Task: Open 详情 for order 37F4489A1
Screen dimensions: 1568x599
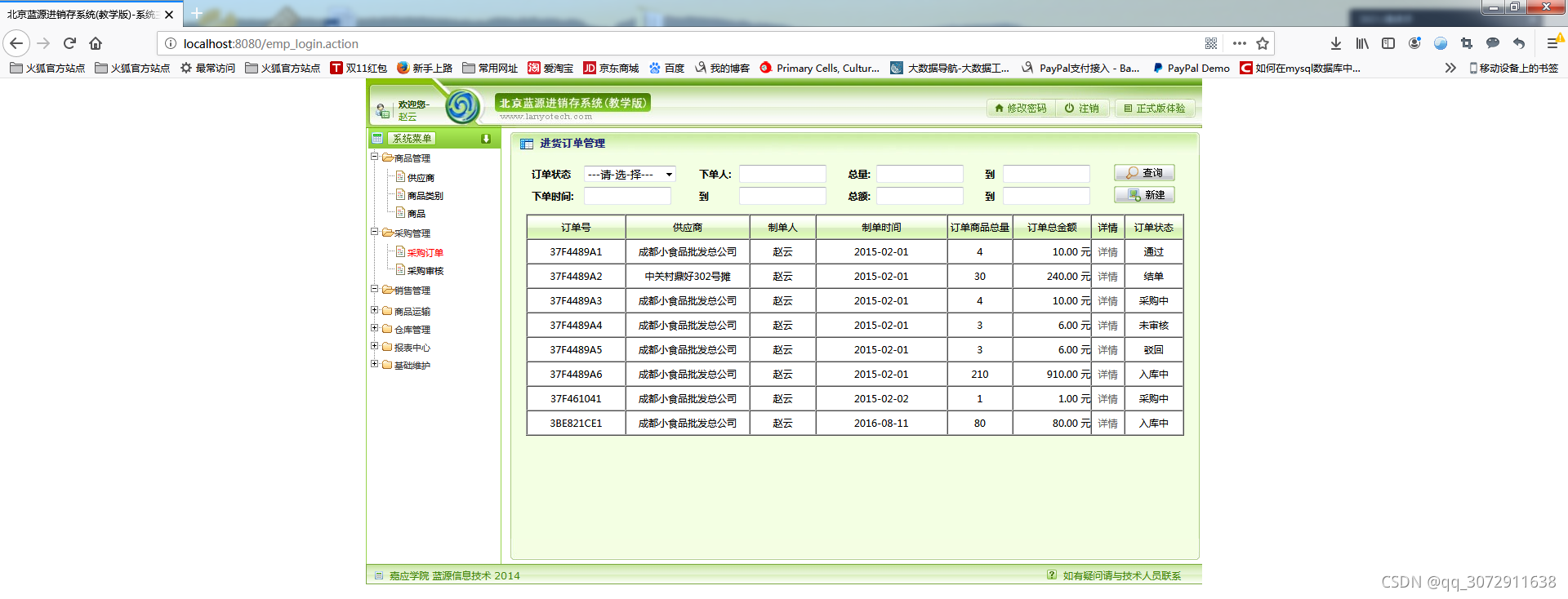Action: pos(1107,252)
